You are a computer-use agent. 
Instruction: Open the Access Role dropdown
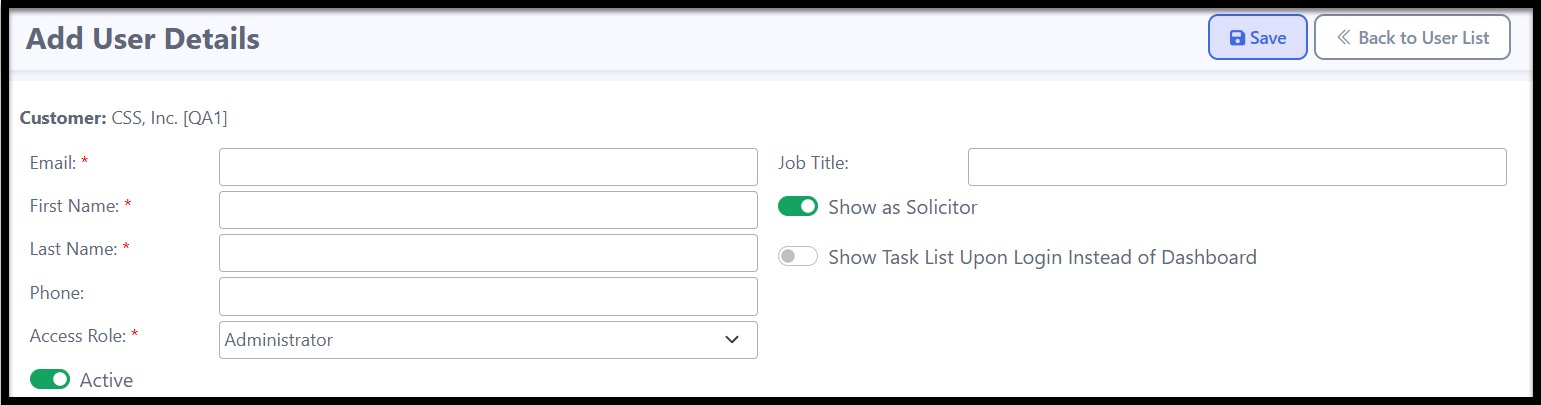coord(488,340)
